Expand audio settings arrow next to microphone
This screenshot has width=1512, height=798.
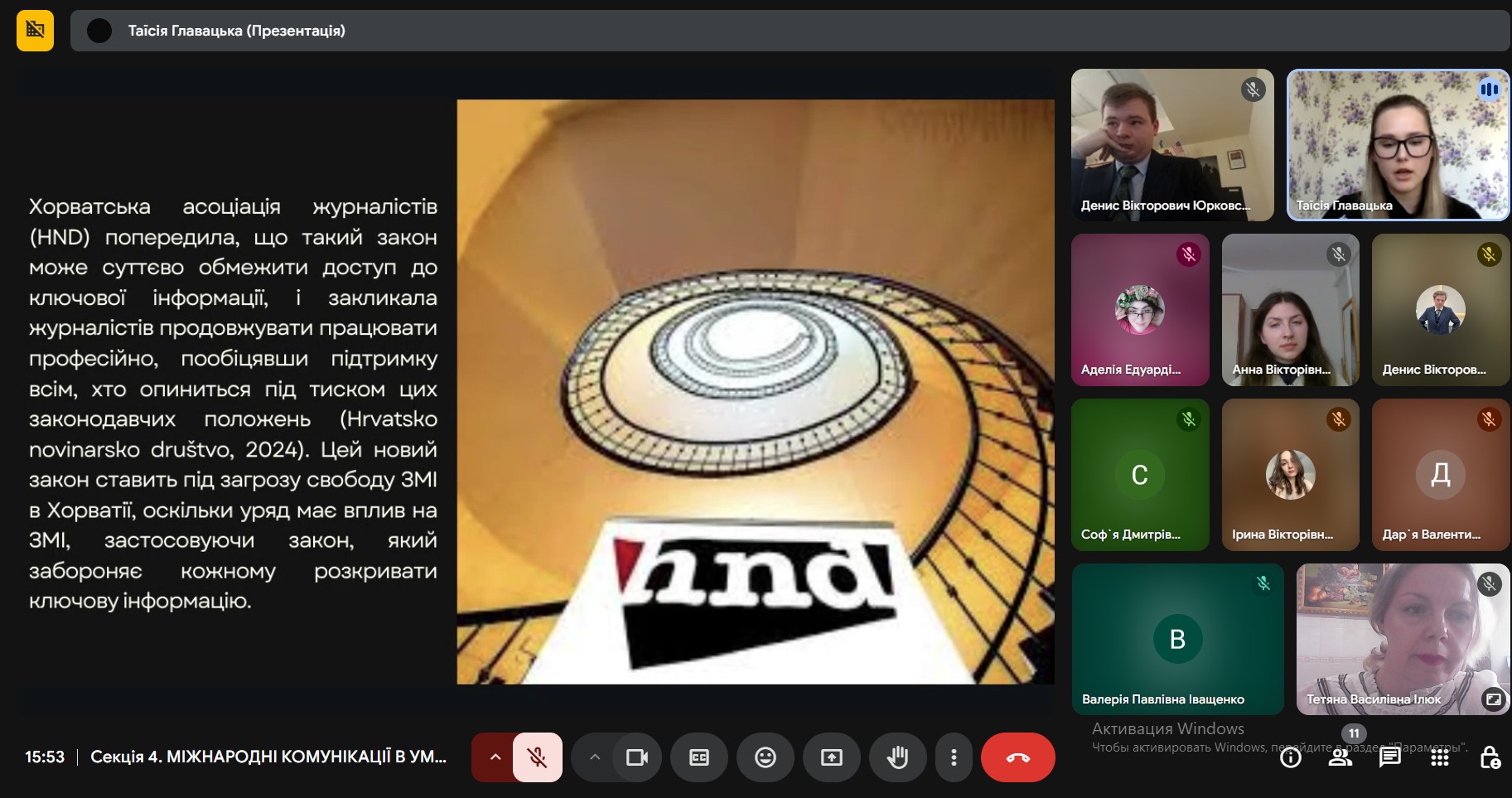pyautogui.click(x=495, y=757)
